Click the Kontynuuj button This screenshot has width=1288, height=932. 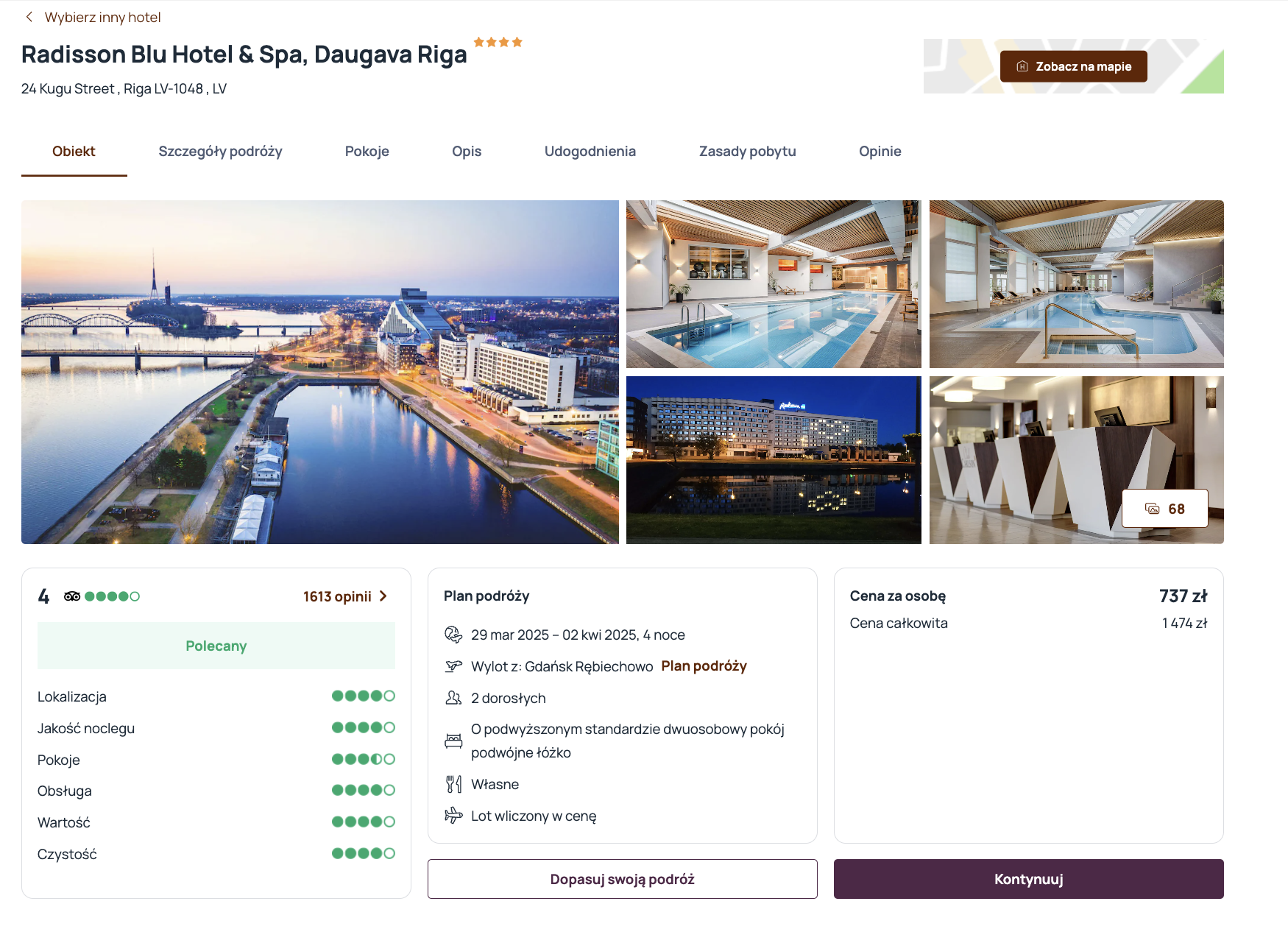point(1028,879)
